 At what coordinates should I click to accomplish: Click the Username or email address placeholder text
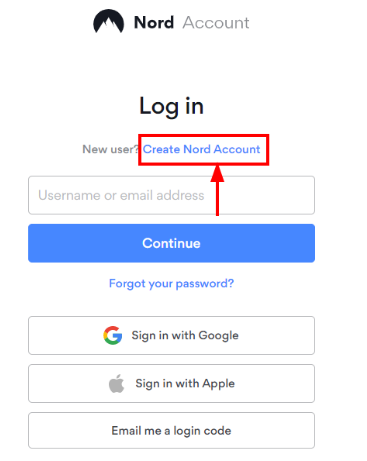pos(121,195)
